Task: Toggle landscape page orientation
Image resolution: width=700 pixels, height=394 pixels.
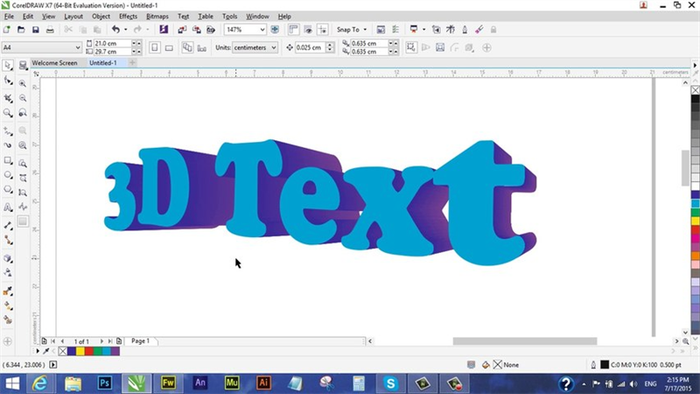Action: [169, 47]
